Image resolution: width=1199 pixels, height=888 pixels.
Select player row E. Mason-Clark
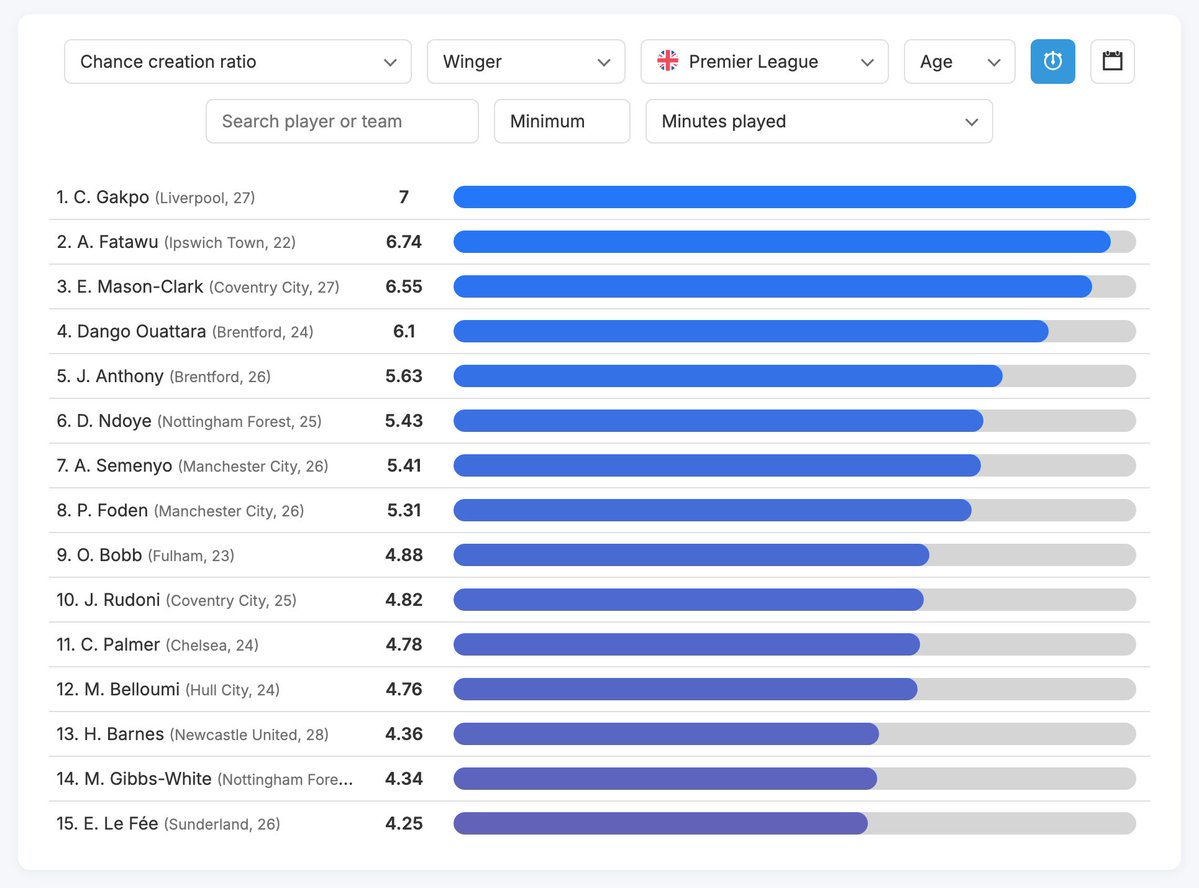tap(600, 287)
